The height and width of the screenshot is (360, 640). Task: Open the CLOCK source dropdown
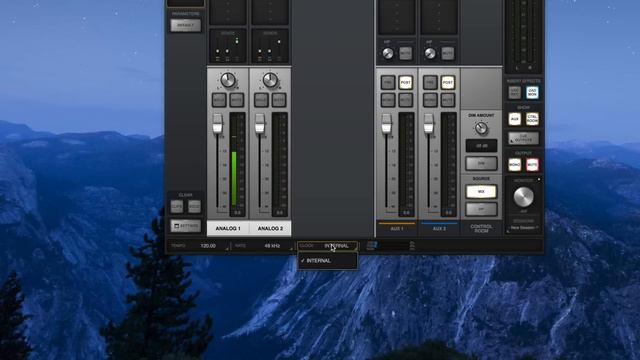[x=328, y=246]
